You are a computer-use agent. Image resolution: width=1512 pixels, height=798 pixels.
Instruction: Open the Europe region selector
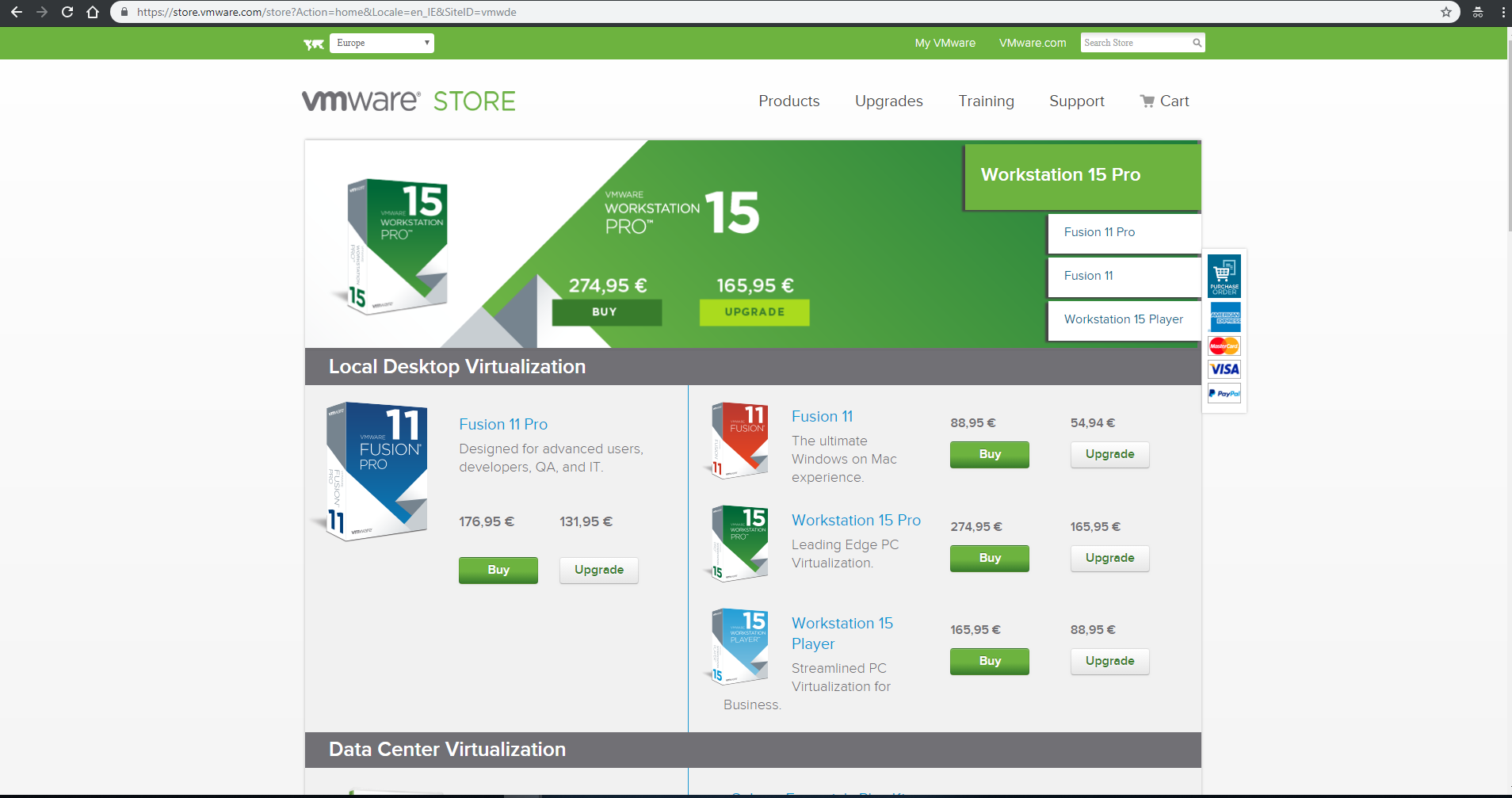[x=381, y=43]
